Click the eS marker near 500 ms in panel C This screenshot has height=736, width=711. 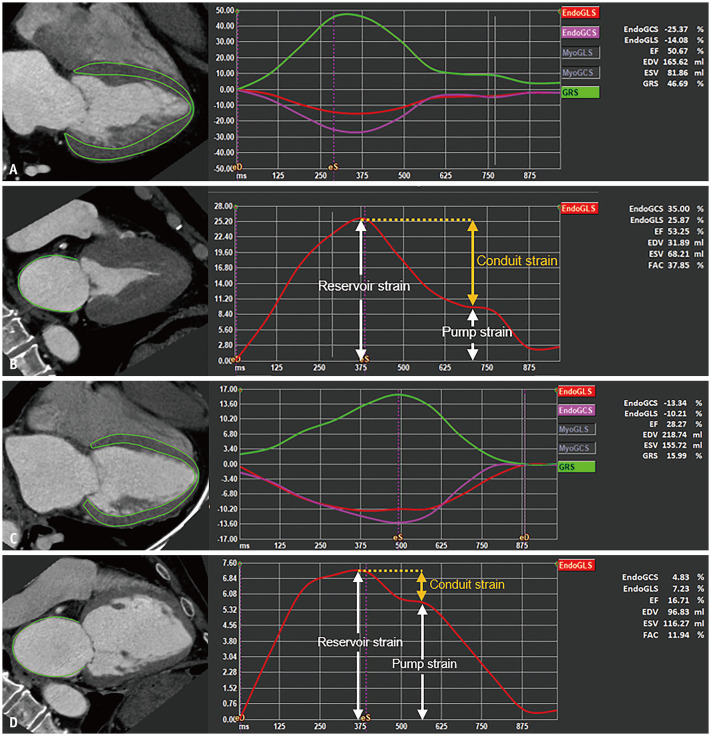click(398, 536)
